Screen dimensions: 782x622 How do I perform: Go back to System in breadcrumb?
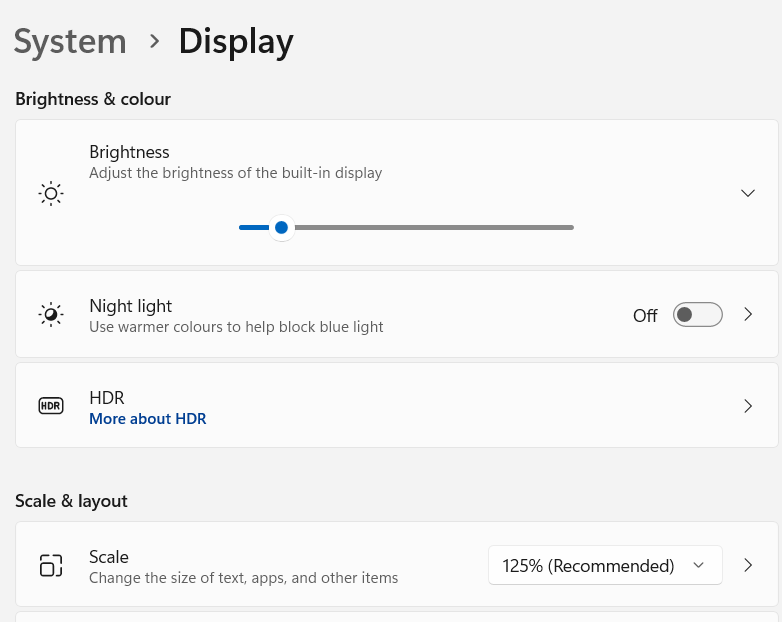[70, 42]
